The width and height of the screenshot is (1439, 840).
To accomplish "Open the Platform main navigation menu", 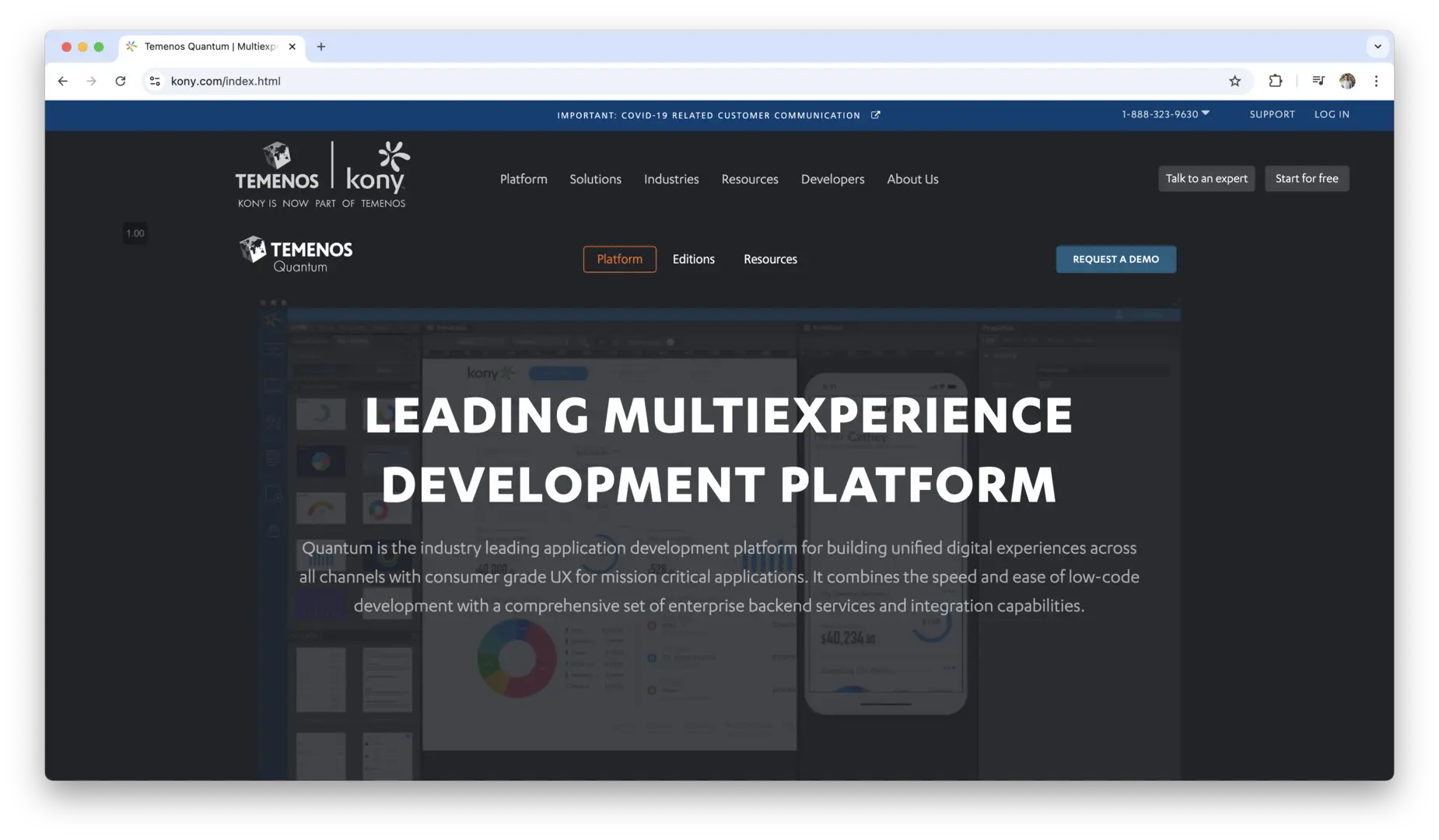I will (x=523, y=179).
